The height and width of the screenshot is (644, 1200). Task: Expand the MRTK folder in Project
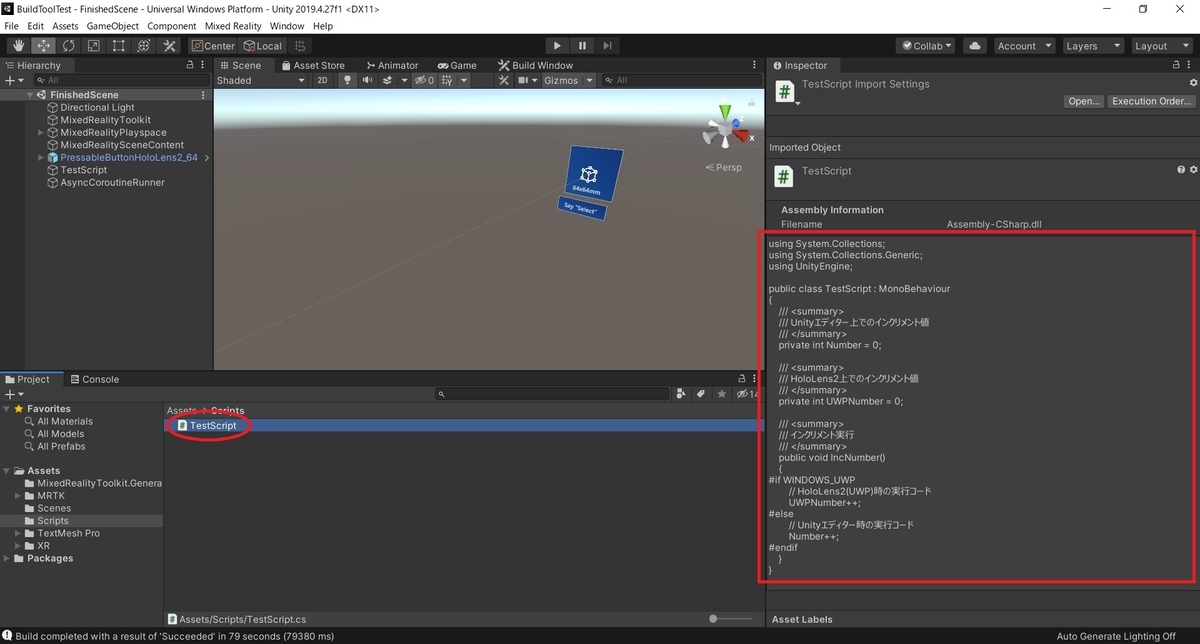click(x=19, y=495)
